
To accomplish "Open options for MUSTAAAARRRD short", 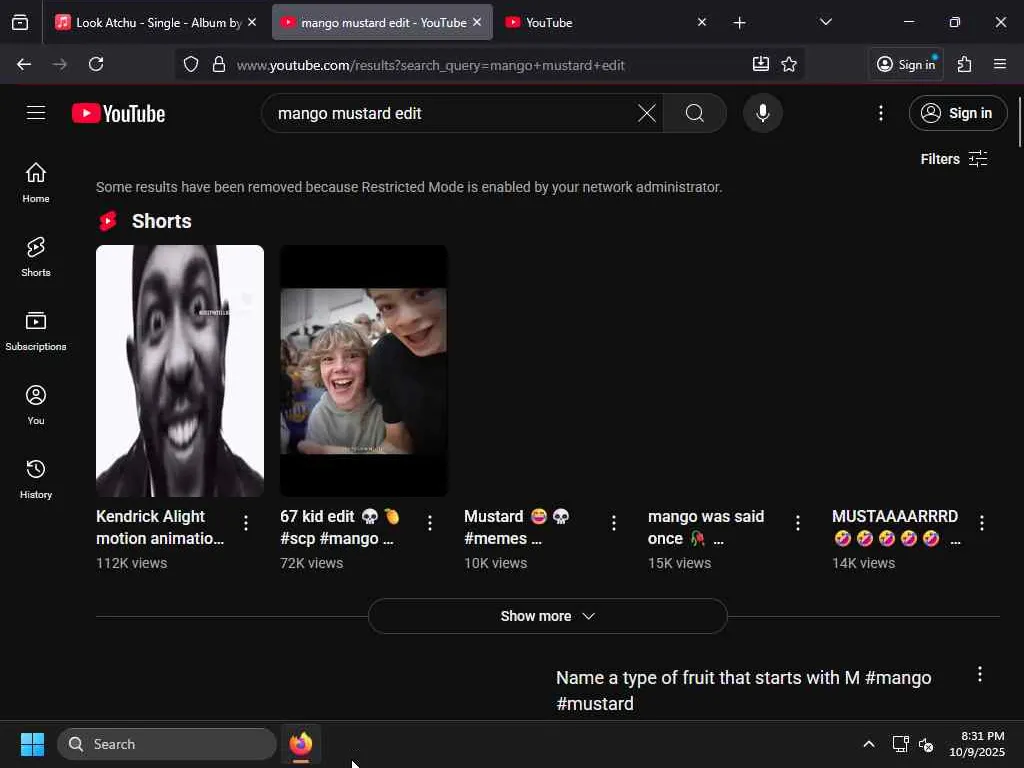I will [982, 522].
